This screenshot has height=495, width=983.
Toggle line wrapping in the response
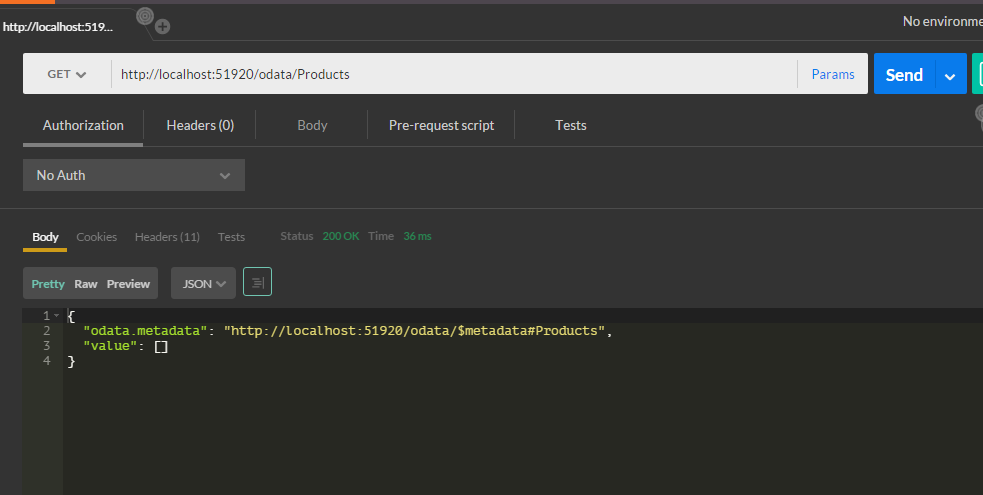(257, 283)
